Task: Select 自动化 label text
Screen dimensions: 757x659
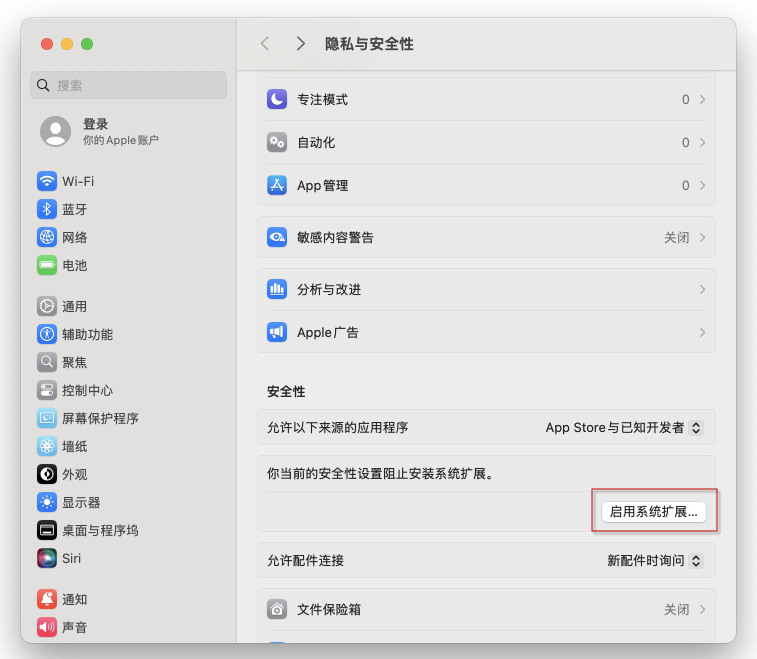Action: pyautogui.click(x=316, y=142)
